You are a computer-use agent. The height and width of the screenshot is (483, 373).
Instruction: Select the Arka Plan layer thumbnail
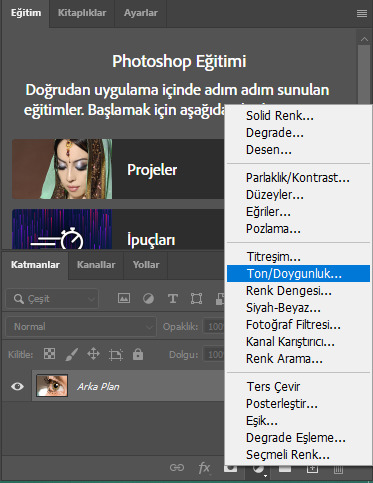[52, 385]
